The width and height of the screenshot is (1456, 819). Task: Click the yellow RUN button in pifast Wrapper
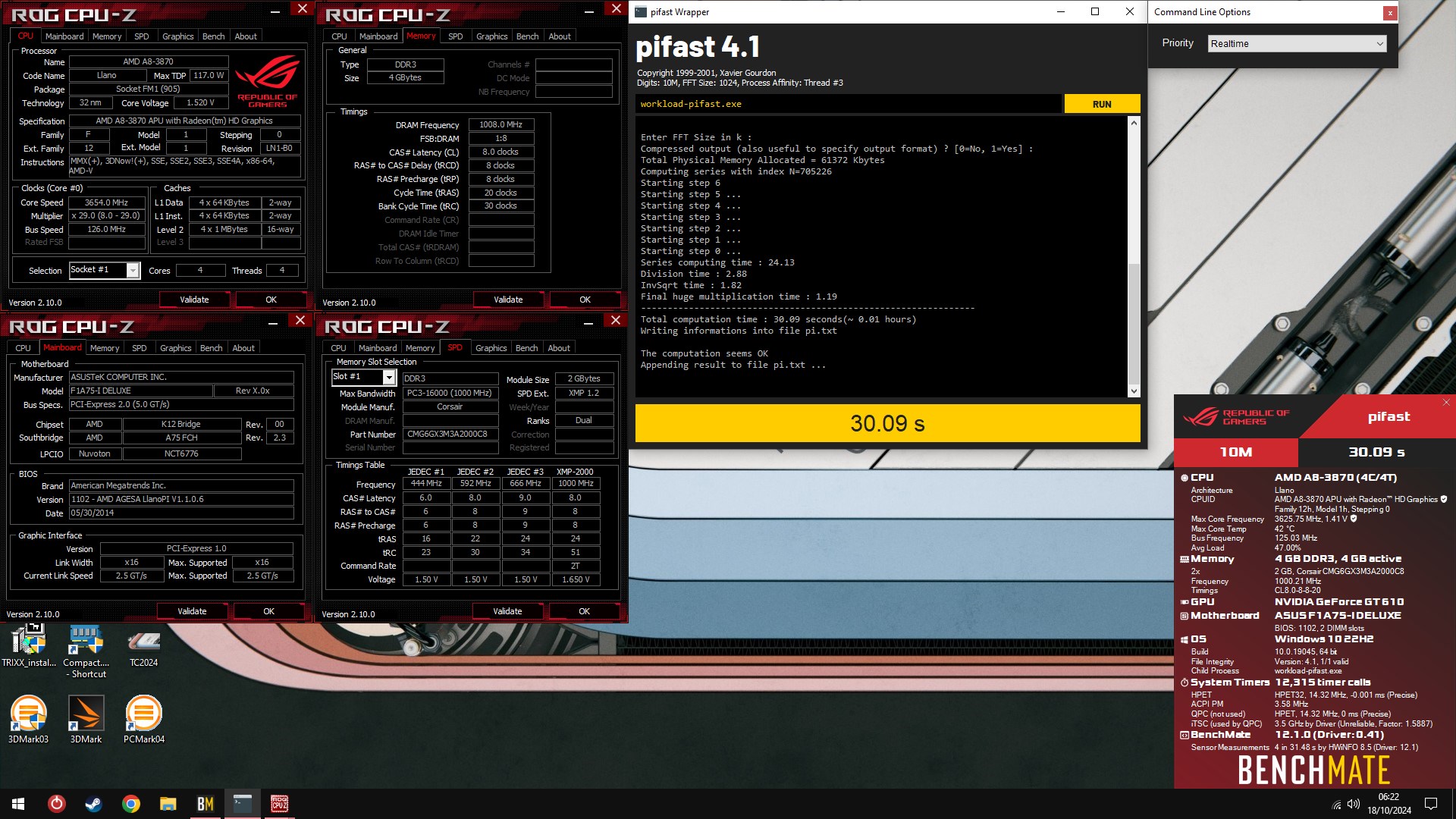1102,104
